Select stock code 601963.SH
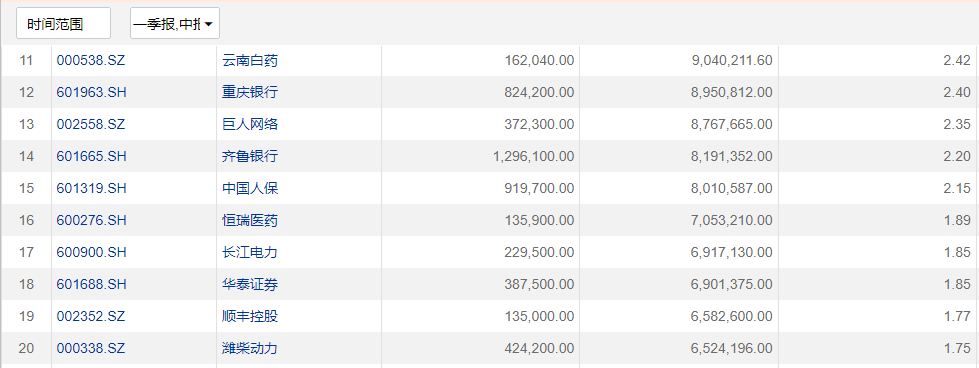Screen dimensions: 979x368 point(92,92)
